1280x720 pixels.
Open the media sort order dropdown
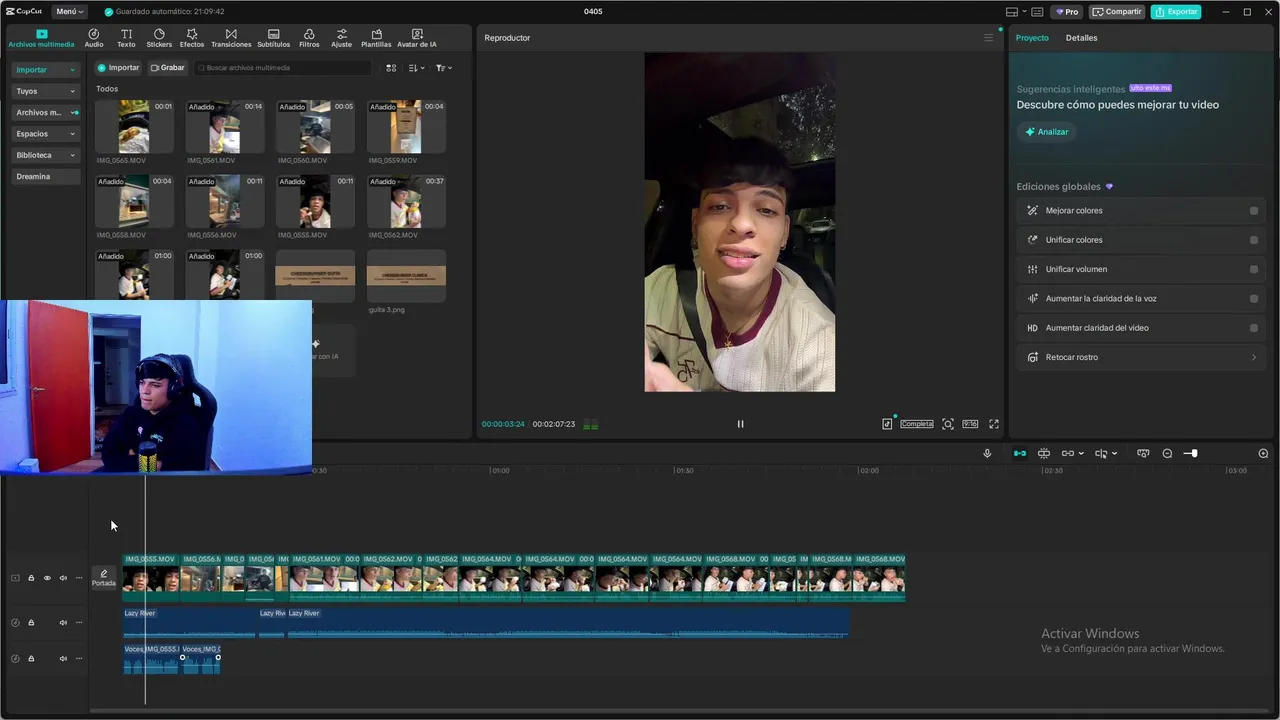(417, 68)
